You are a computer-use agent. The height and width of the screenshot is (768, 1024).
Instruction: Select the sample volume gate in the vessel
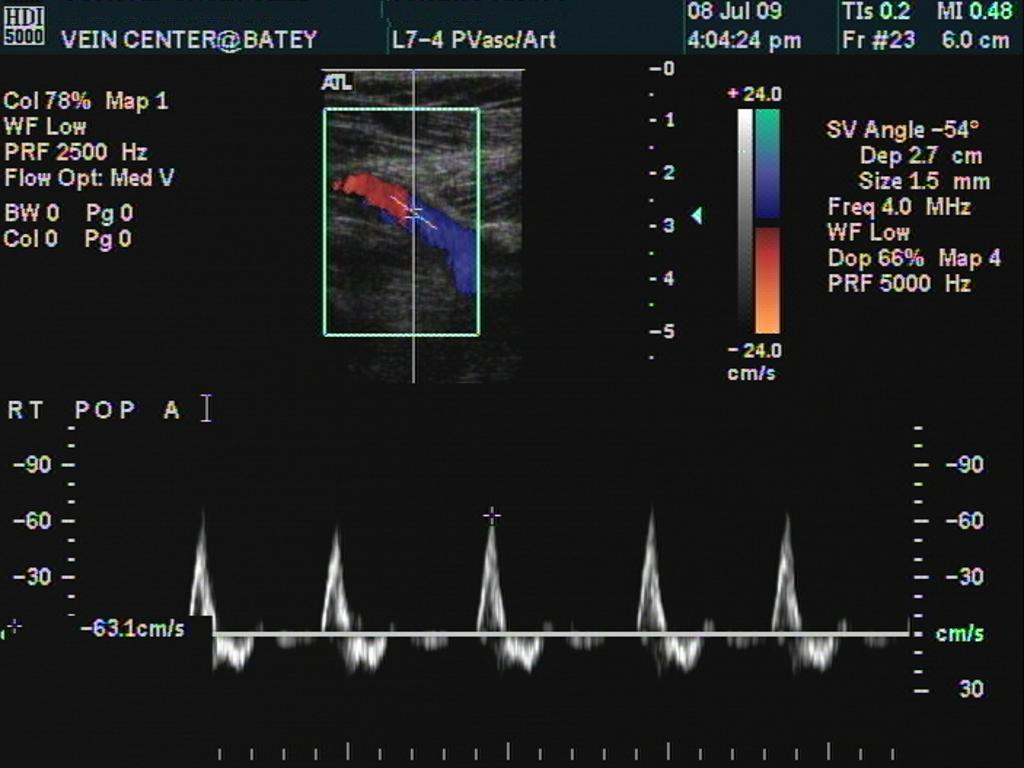coord(413,212)
